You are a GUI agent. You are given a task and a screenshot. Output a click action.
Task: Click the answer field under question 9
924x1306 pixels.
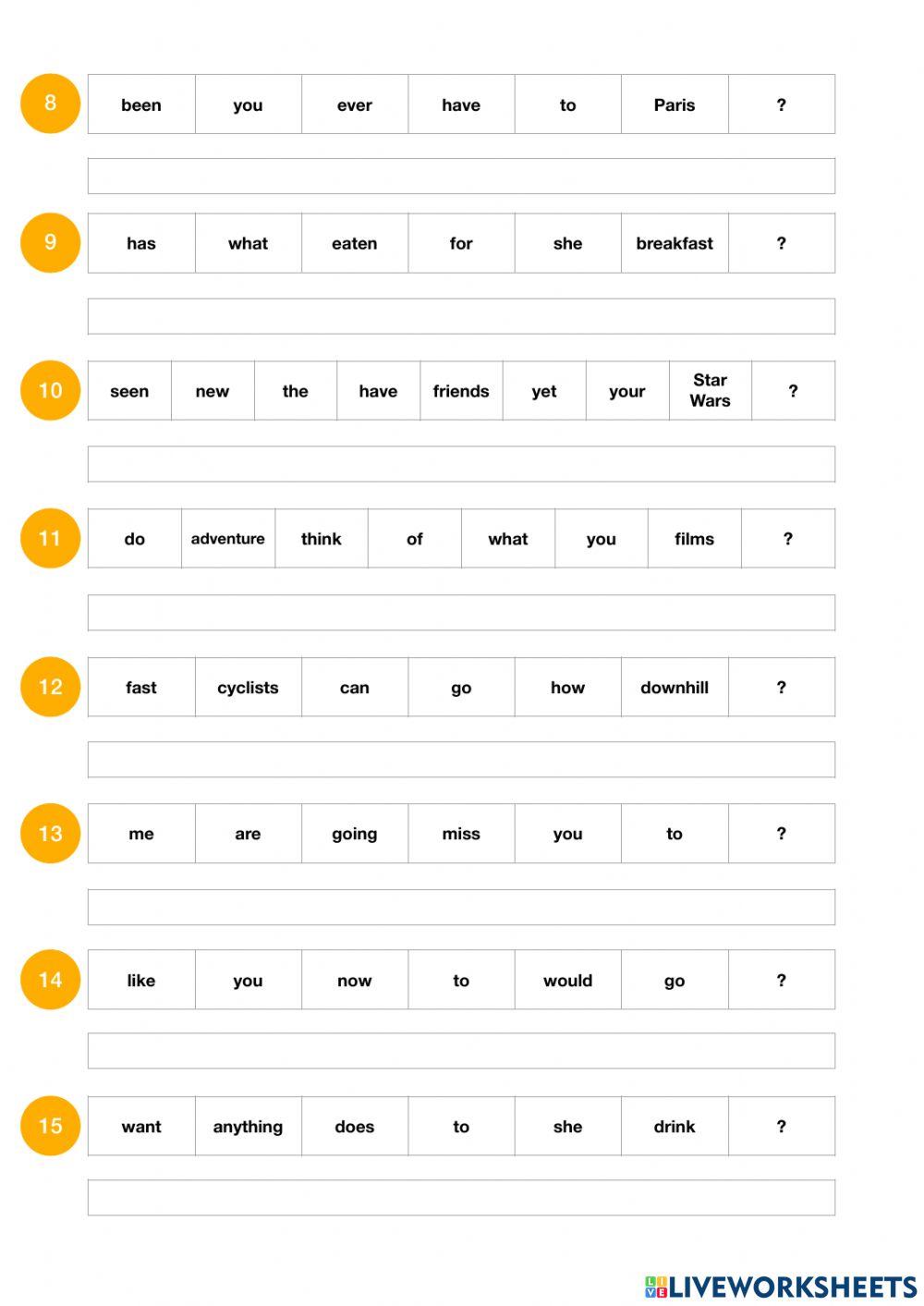click(461, 316)
